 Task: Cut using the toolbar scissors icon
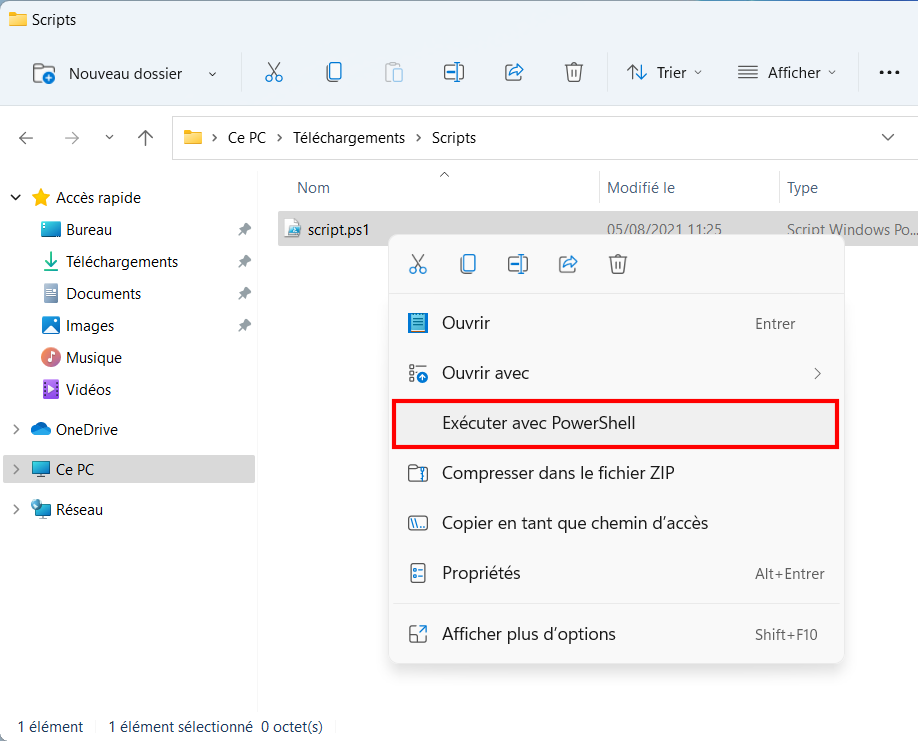coord(273,73)
